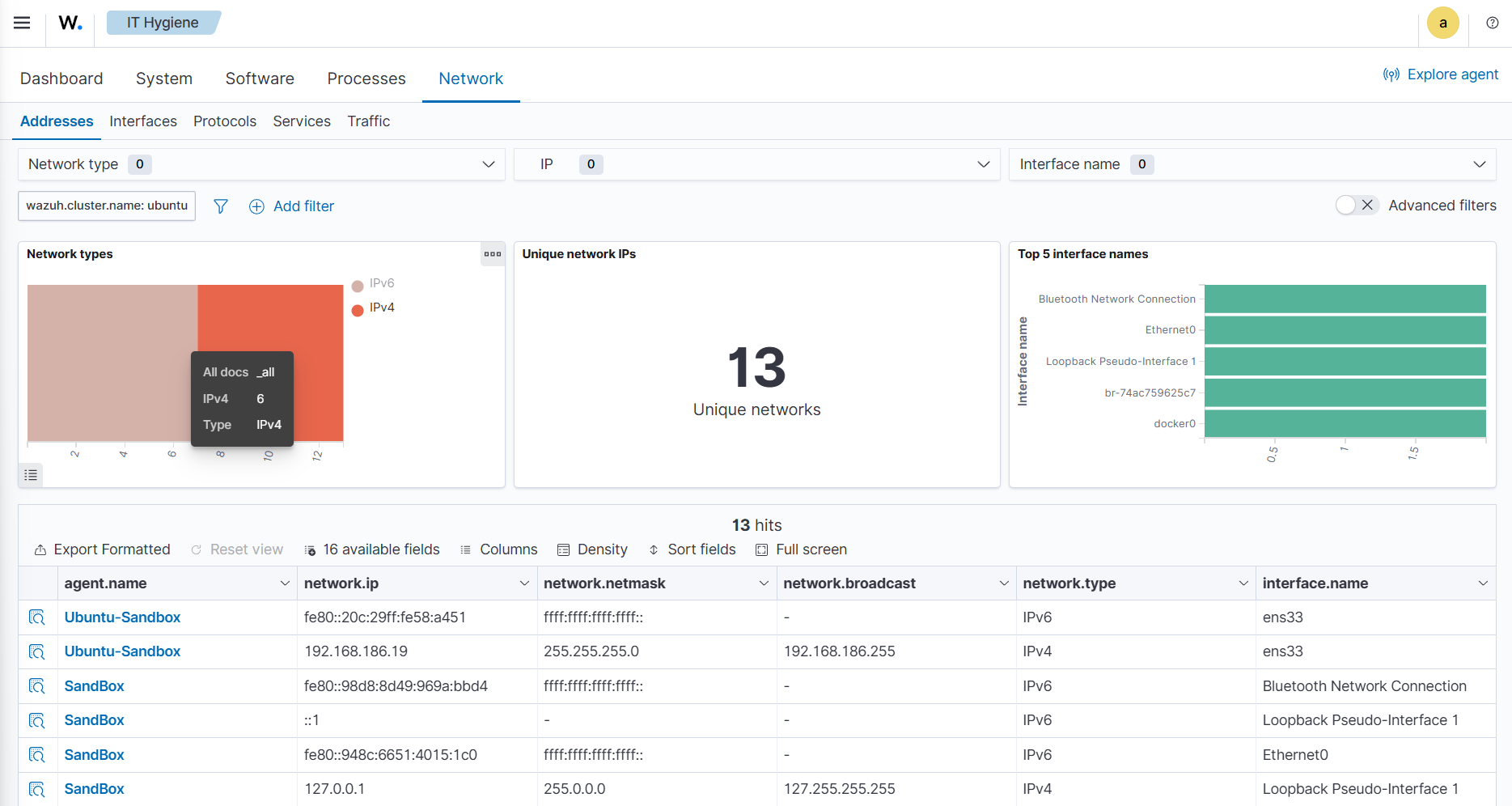Inspect the first Ubuntu-Sandbox row document icon
This screenshot has height=806, width=1512.
tap(37, 617)
